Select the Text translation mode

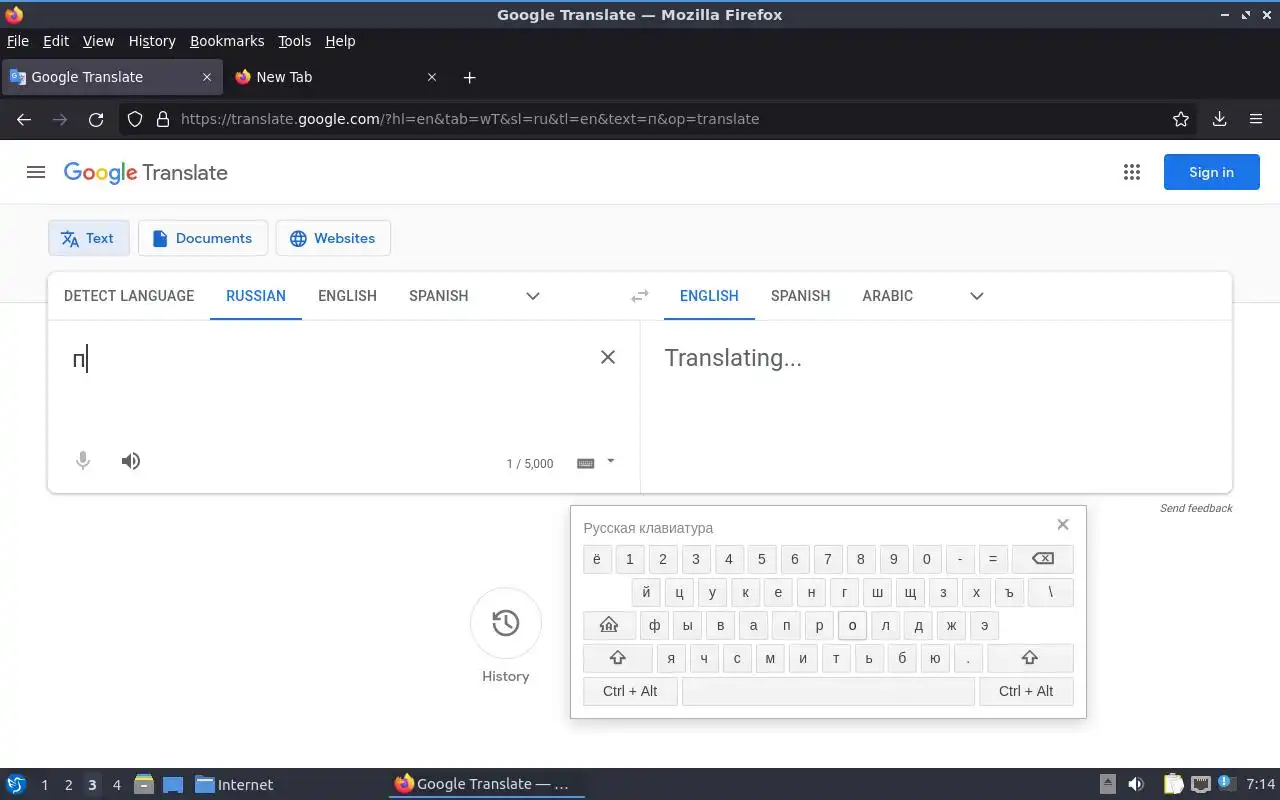point(88,238)
